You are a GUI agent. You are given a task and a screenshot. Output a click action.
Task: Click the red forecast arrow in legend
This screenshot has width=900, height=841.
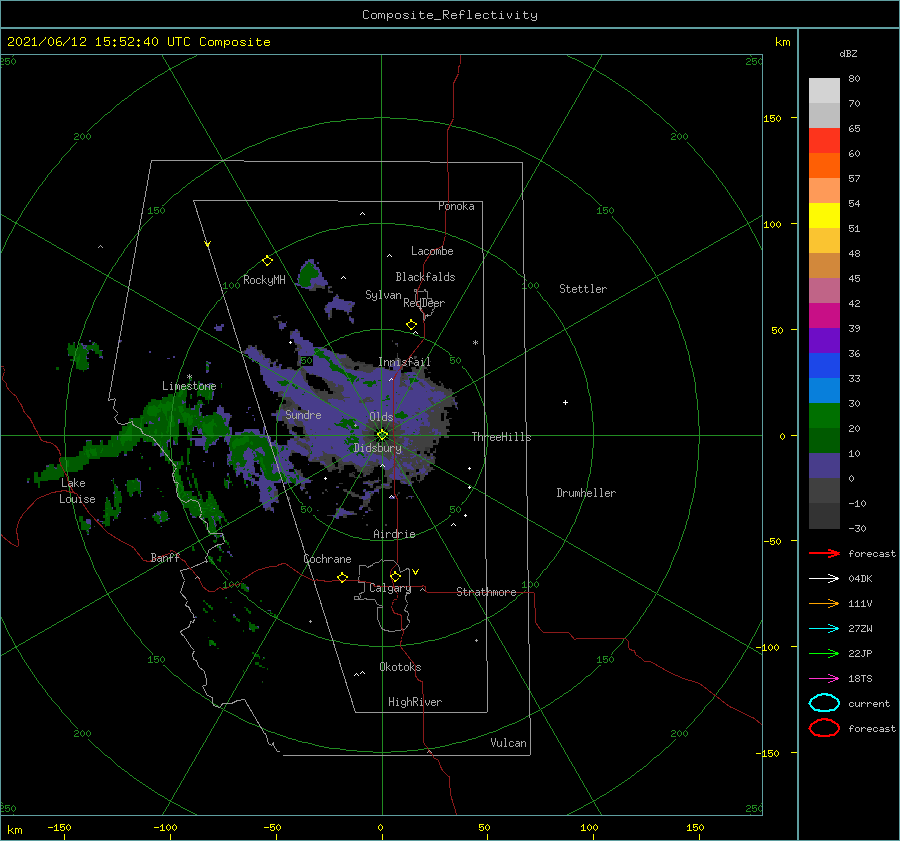[x=824, y=553]
